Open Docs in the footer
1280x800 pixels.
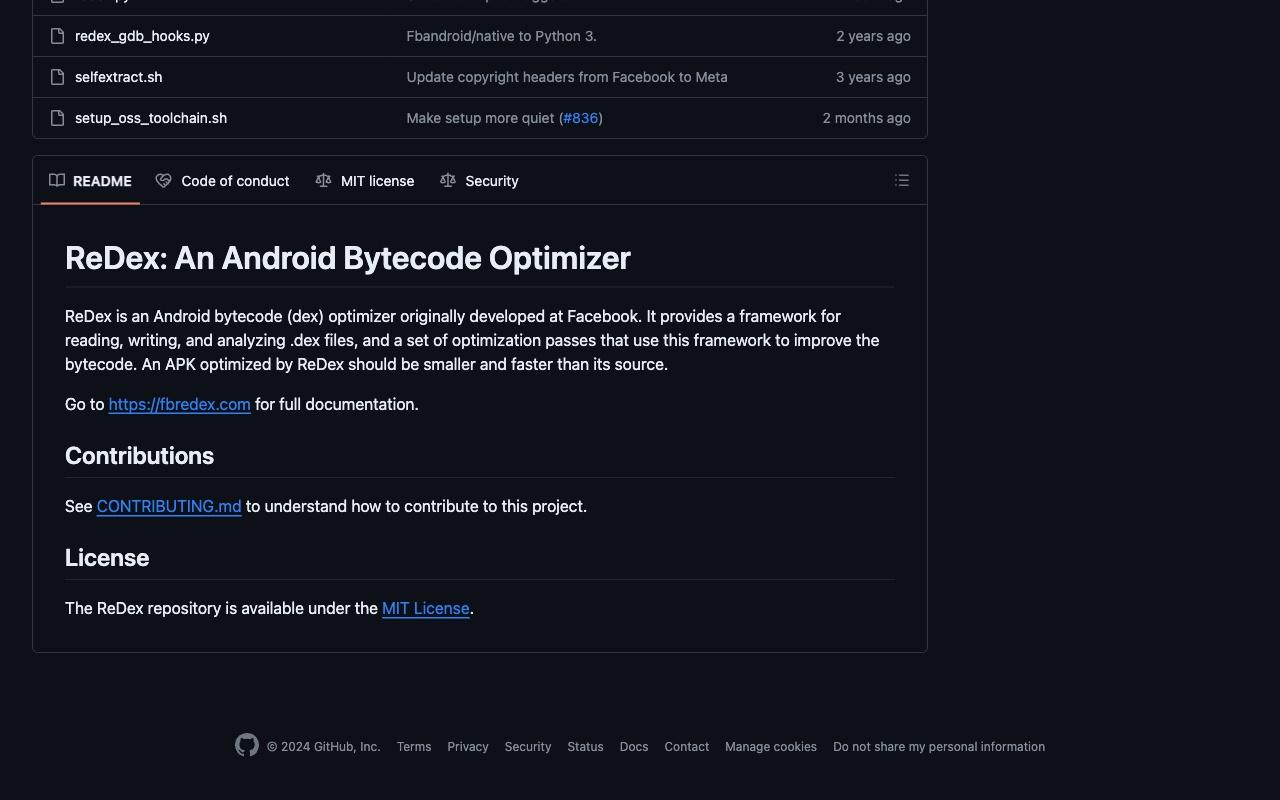click(634, 747)
